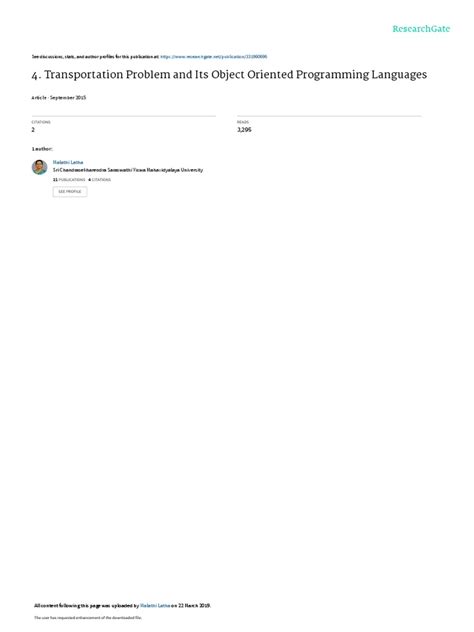Click the 1 author heading

(42, 149)
